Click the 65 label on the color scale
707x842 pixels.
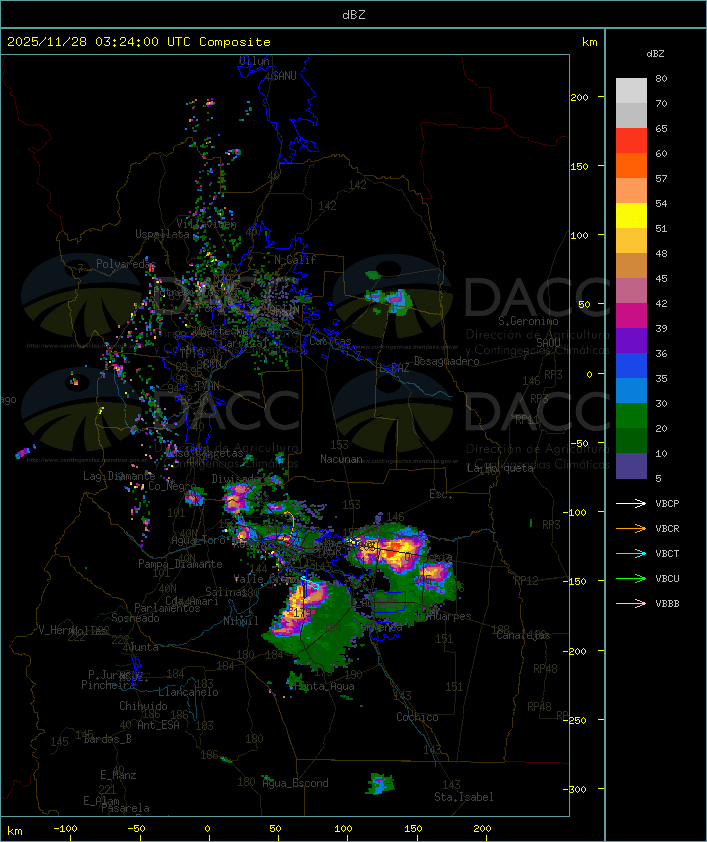[661, 128]
